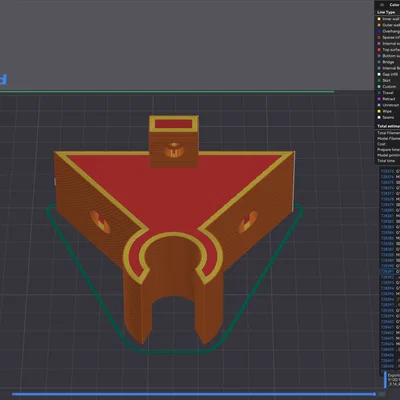Toggle Bottom surface in the legend
This screenshot has height=400, width=400.
[x=388, y=56]
